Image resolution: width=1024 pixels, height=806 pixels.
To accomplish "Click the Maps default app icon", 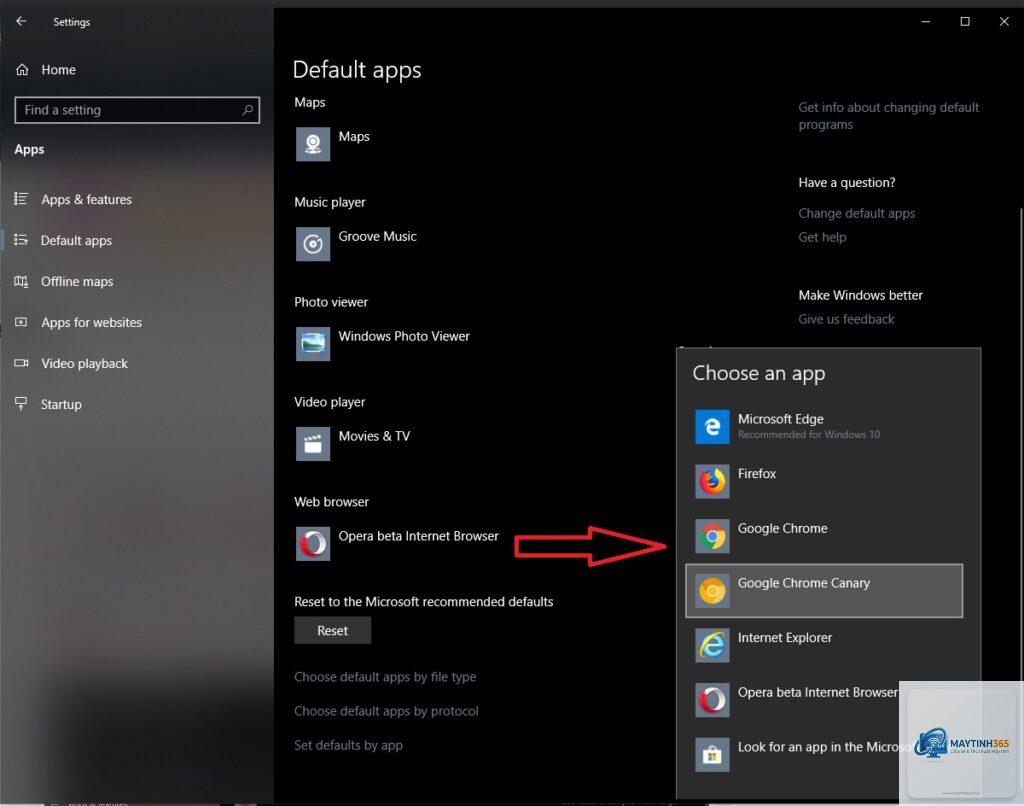I will click(313, 144).
